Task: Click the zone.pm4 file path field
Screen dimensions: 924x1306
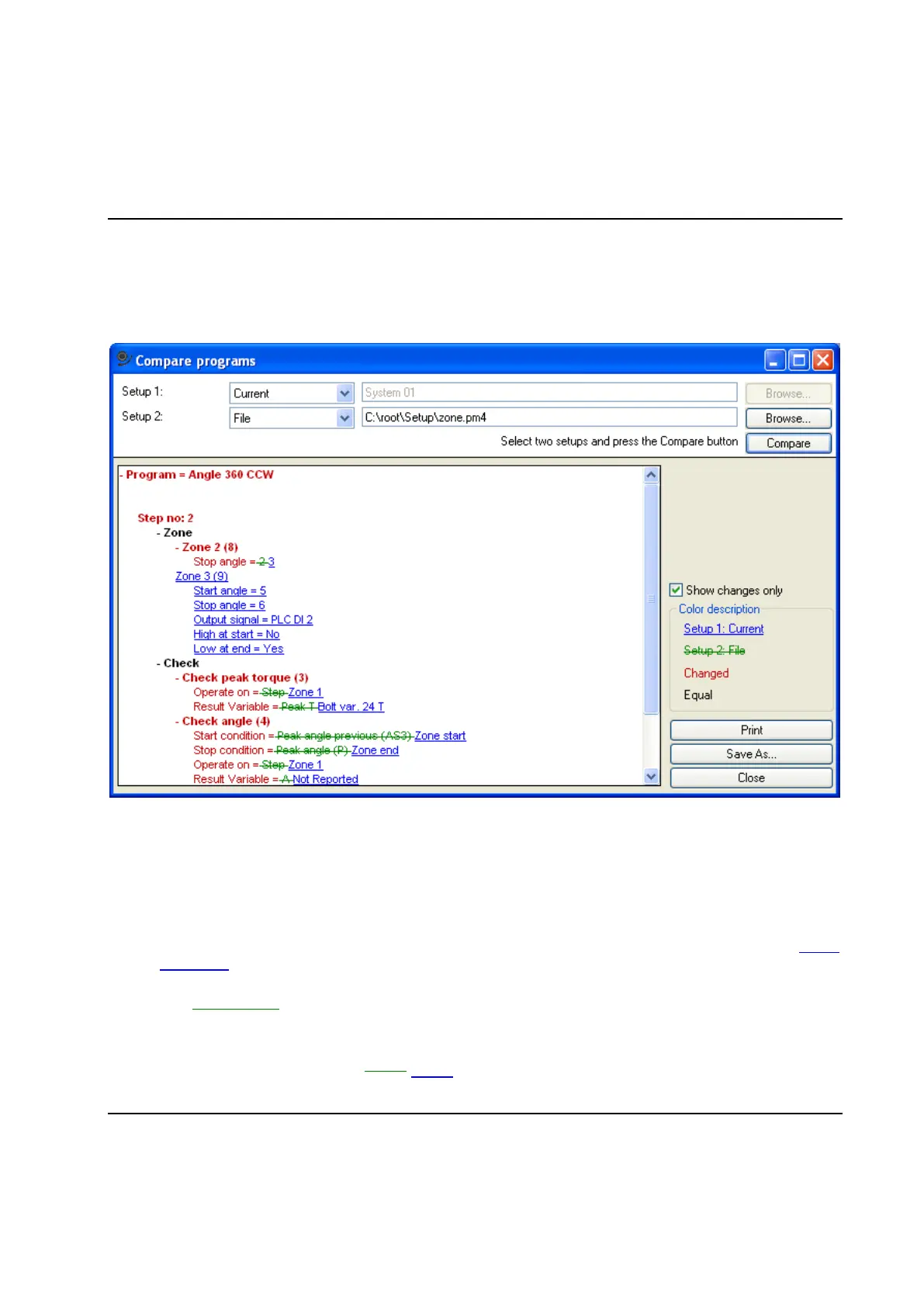Action: coord(549,417)
